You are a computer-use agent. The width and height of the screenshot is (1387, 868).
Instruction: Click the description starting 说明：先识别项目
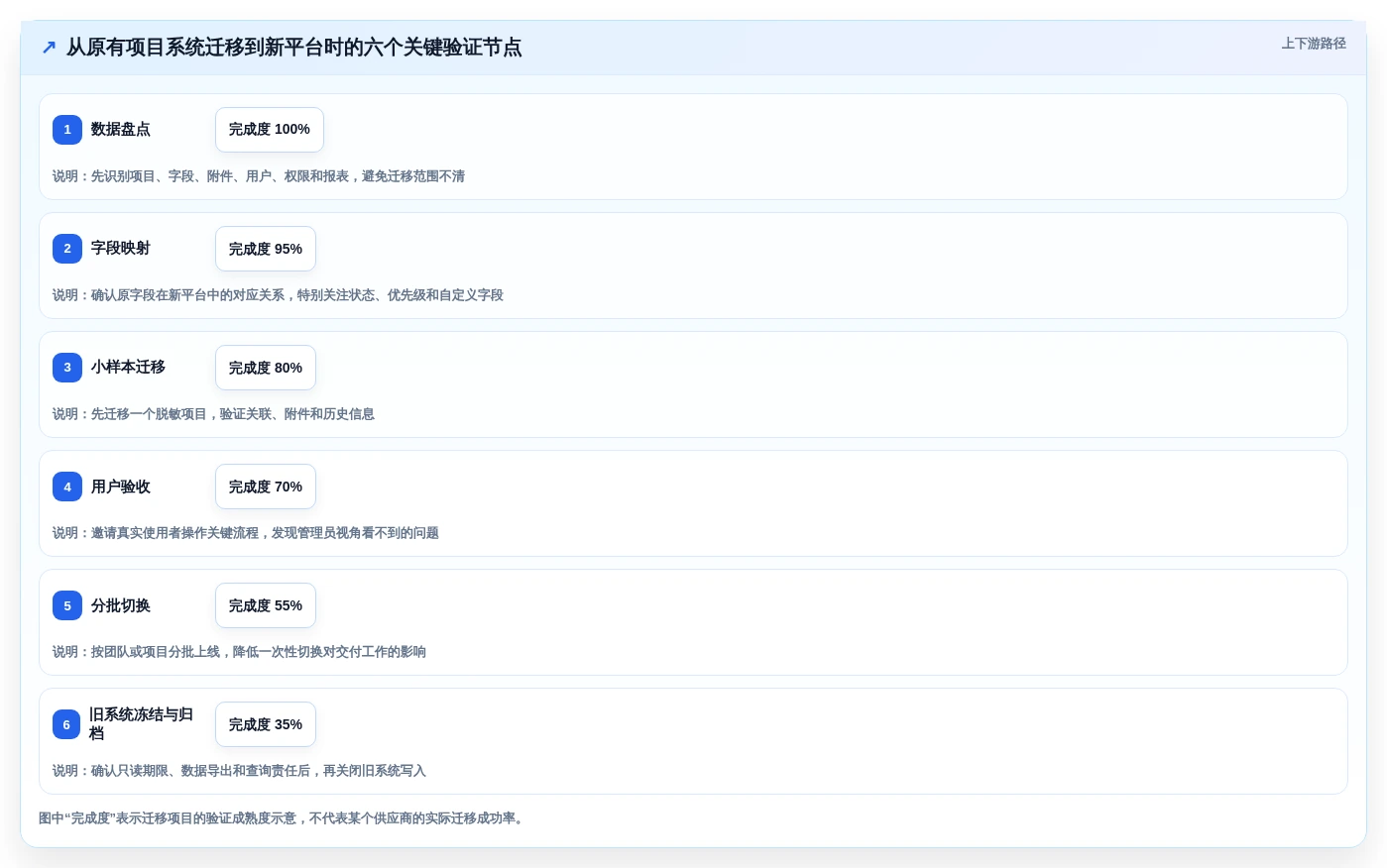tap(259, 176)
